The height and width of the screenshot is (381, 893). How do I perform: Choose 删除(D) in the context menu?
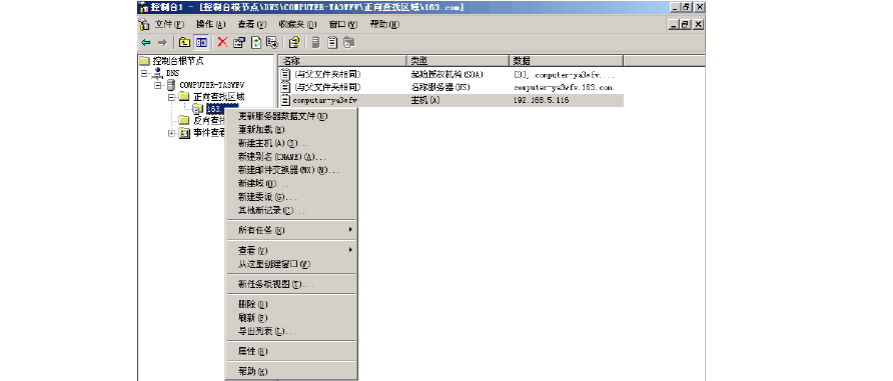pos(292,304)
